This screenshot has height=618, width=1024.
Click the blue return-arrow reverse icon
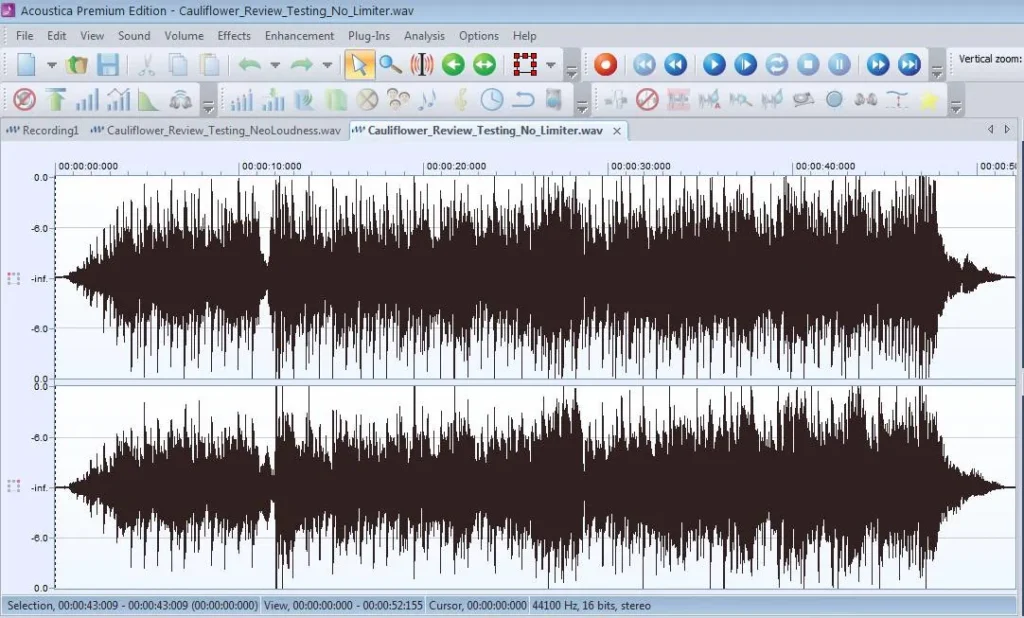(523, 100)
